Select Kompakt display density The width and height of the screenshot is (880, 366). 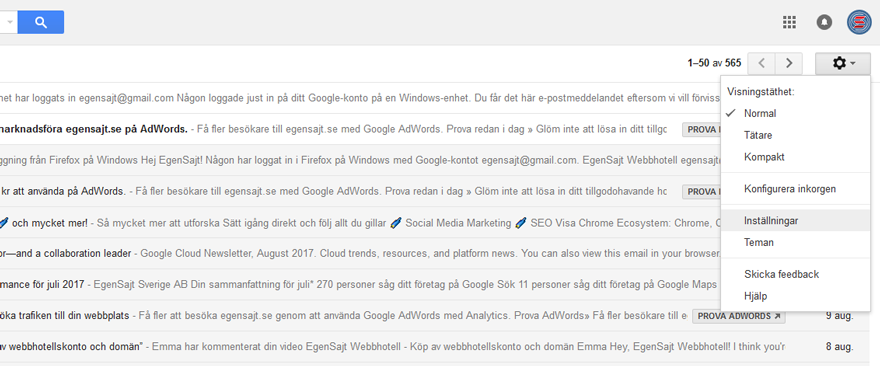[x=795, y=157]
